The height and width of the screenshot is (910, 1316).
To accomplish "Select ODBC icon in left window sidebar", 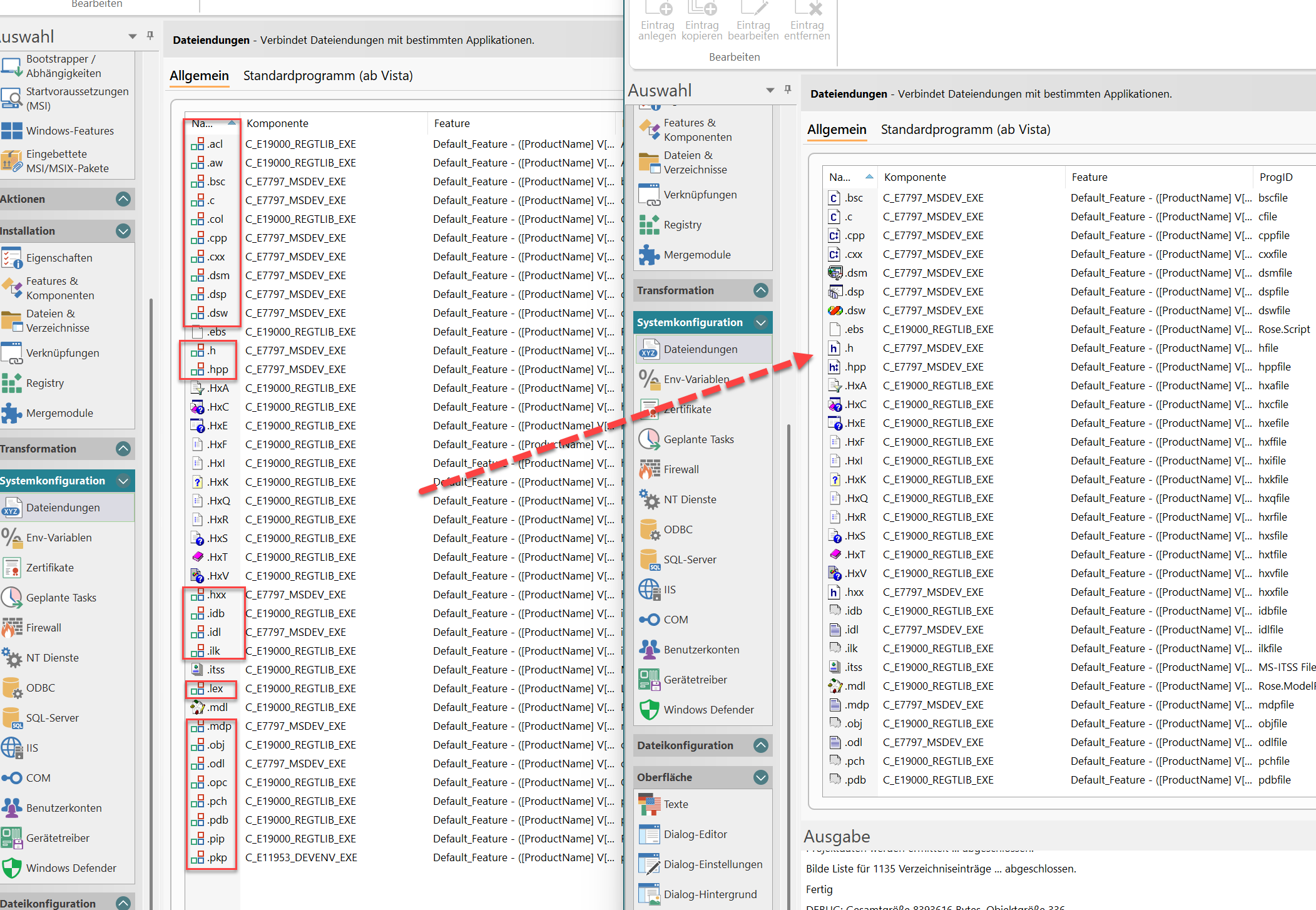I will pyautogui.click(x=11, y=688).
